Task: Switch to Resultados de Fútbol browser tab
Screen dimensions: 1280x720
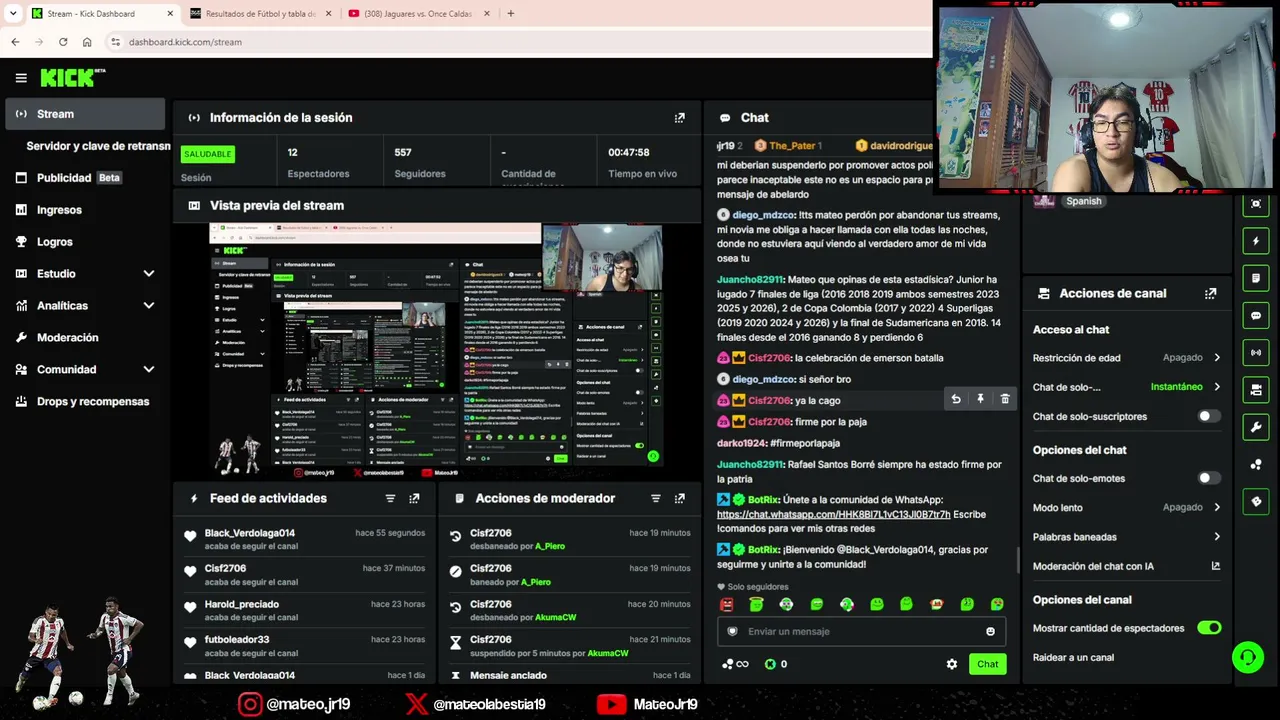Action: [260, 14]
